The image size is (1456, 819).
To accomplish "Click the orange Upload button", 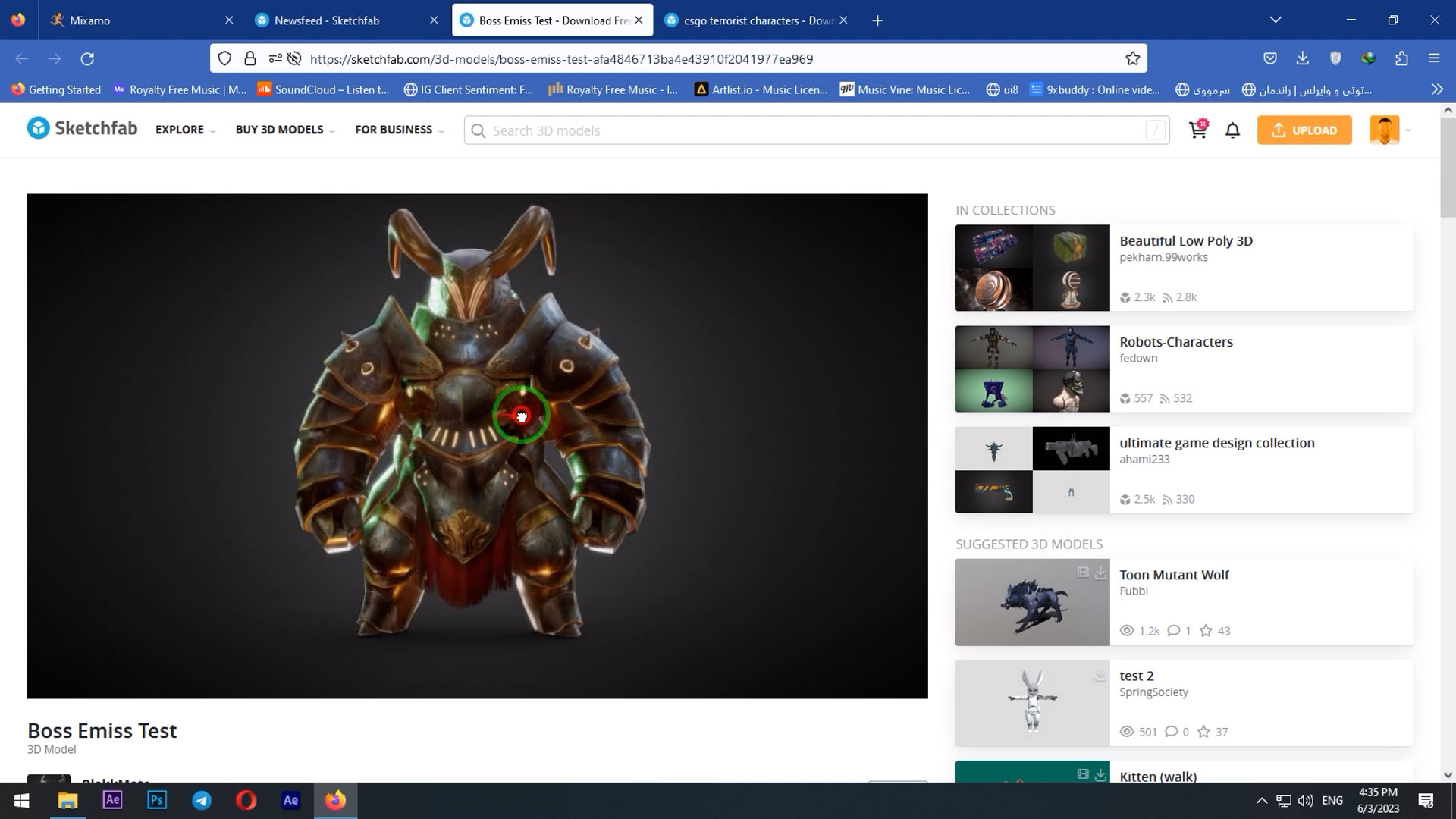I will [x=1304, y=130].
